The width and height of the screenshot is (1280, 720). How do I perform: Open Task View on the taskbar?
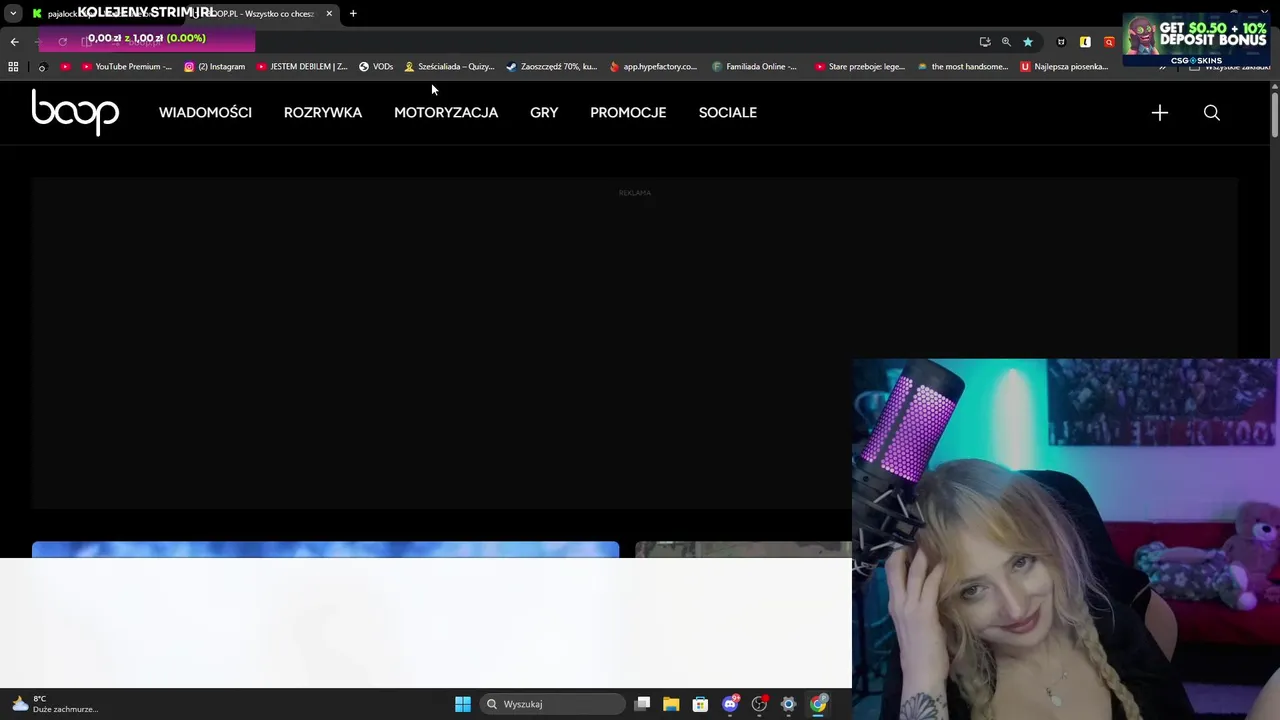click(642, 704)
